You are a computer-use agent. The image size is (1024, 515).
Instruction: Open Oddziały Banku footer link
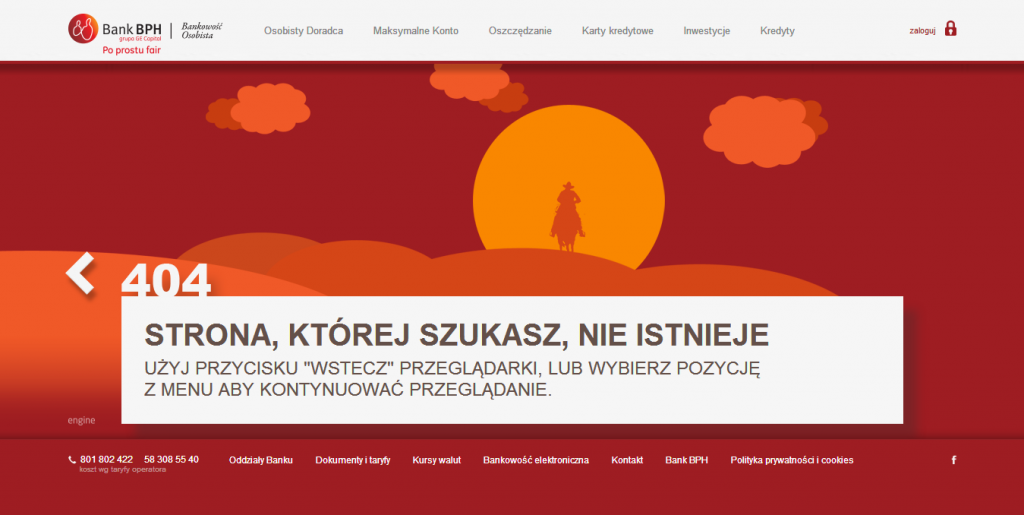(260, 460)
